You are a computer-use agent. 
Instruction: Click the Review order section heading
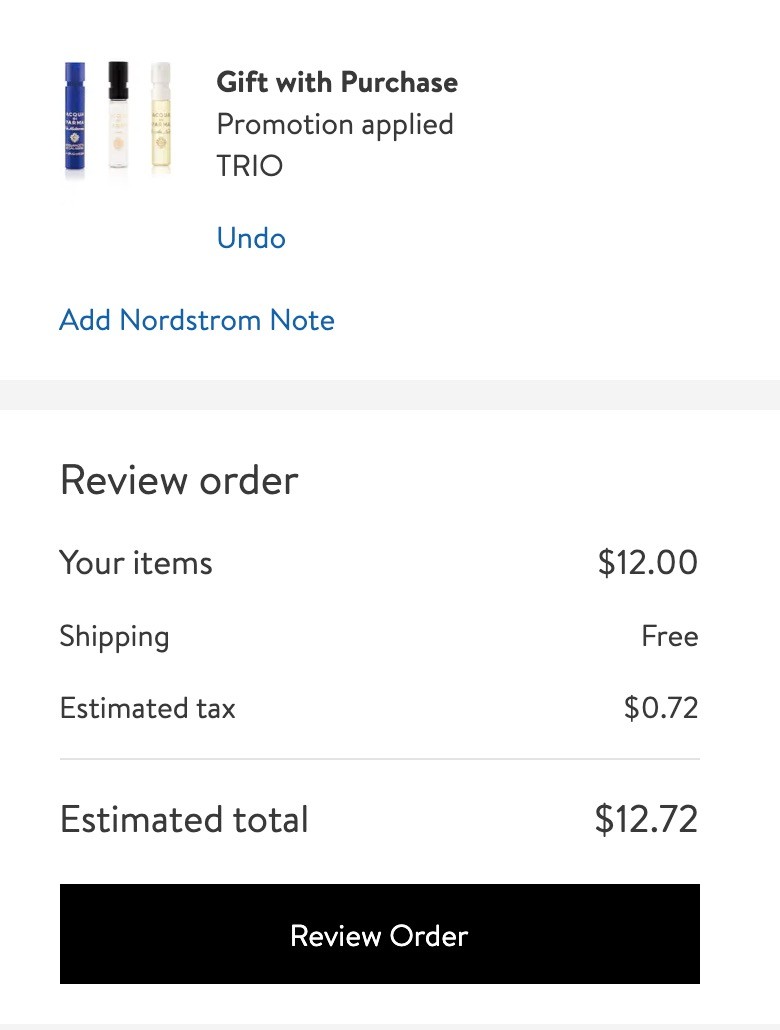(x=179, y=480)
